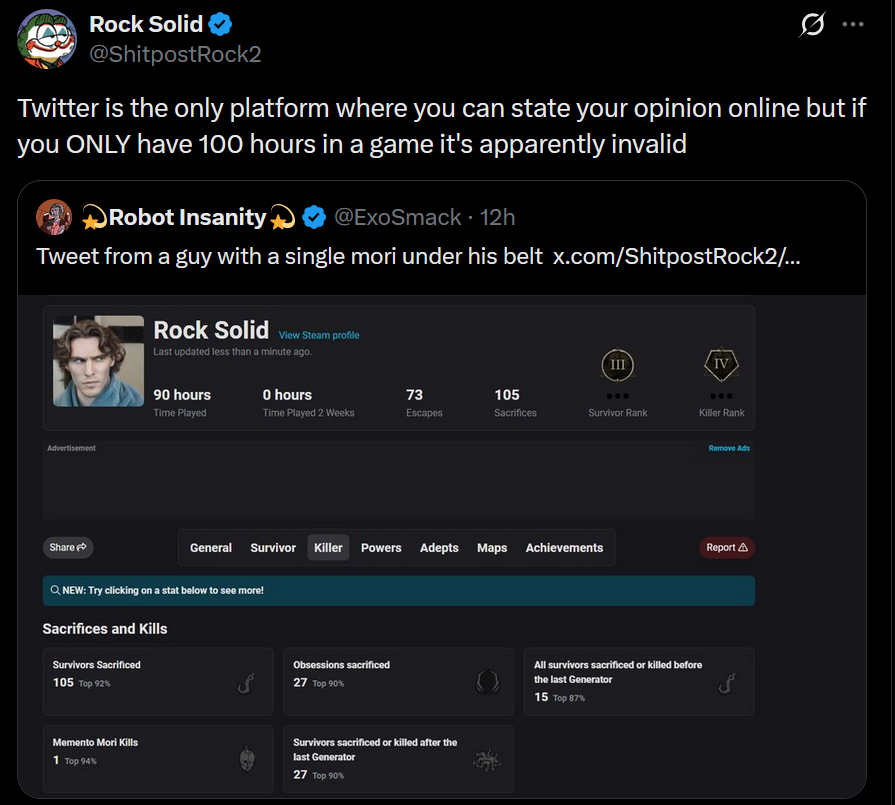The width and height of the screenshot is (895, 805).
Task: Click the Share button
Action: click(68, 547)
